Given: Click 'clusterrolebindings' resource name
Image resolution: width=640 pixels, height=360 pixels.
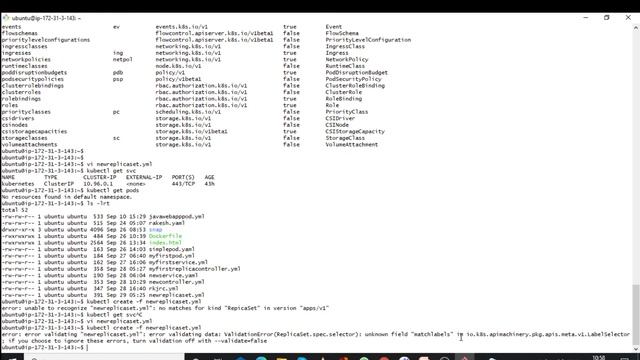Looking at the screenshot, I should tap(33, 86).
